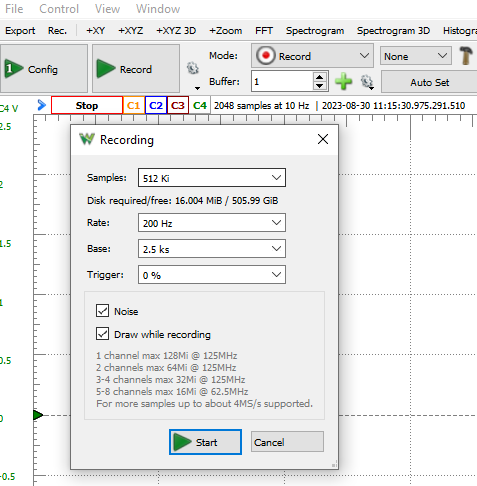The image size is (477, 486).
Task: Increase Buffer value with up stepper
Action: point(319,77)
